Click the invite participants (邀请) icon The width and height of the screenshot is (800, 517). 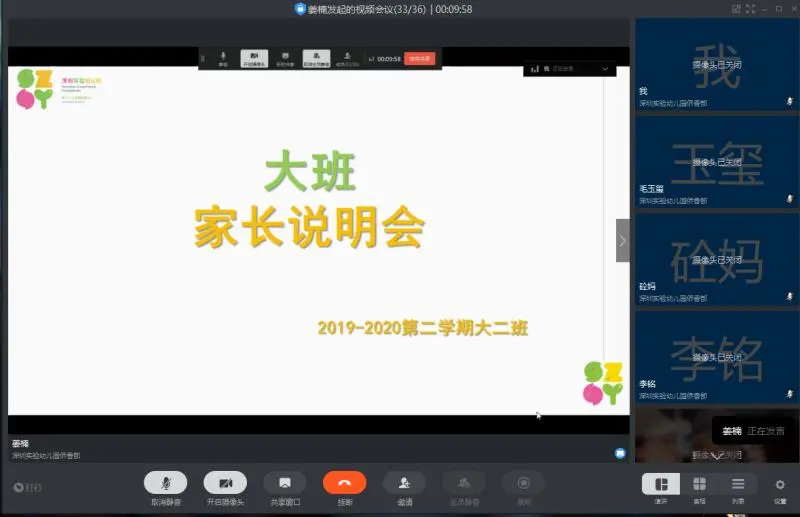click(404, 483)
